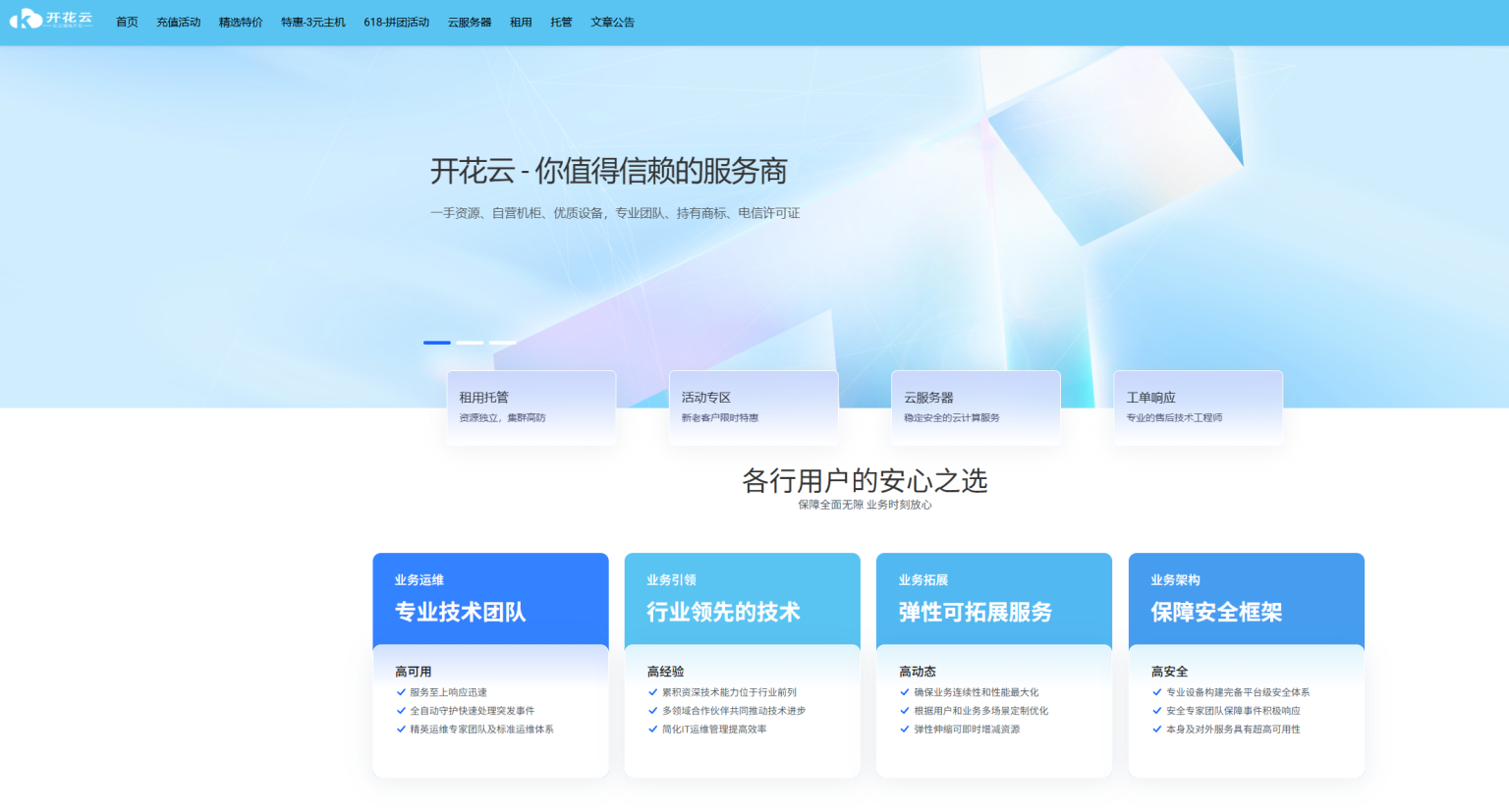Image resolution: width=1509 pixels, height=812 pixels.
Task: Click the subtitle 保障全面无隙 业务时刻放心
Action: pyautogui.click(x=865, y=505)
